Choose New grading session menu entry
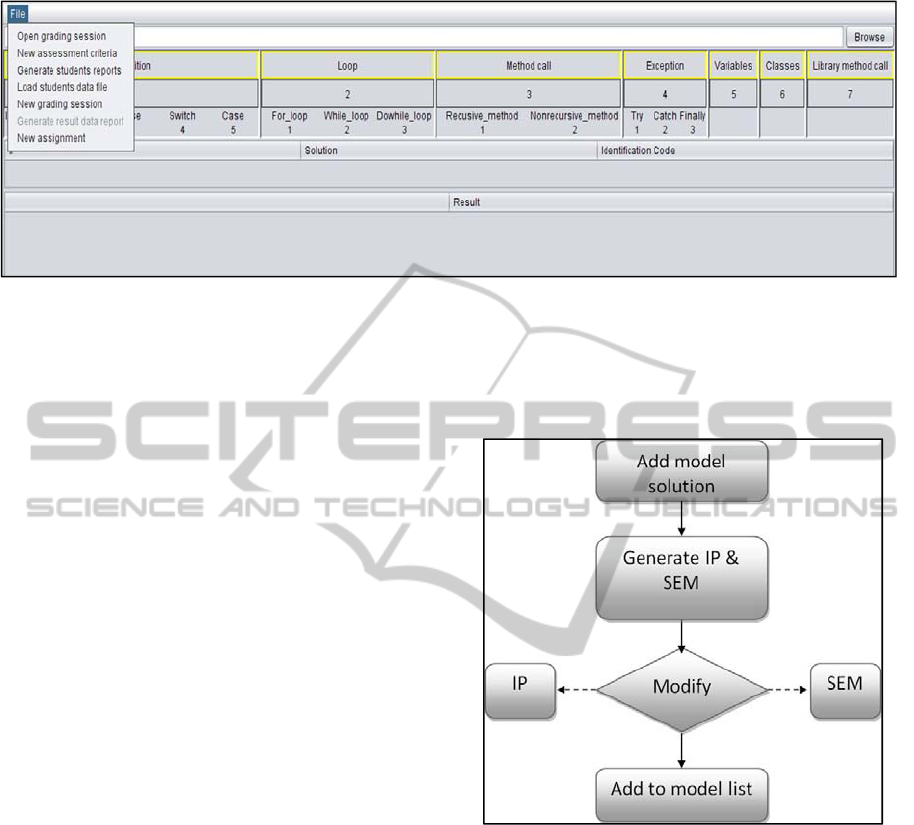 [59, 104]
